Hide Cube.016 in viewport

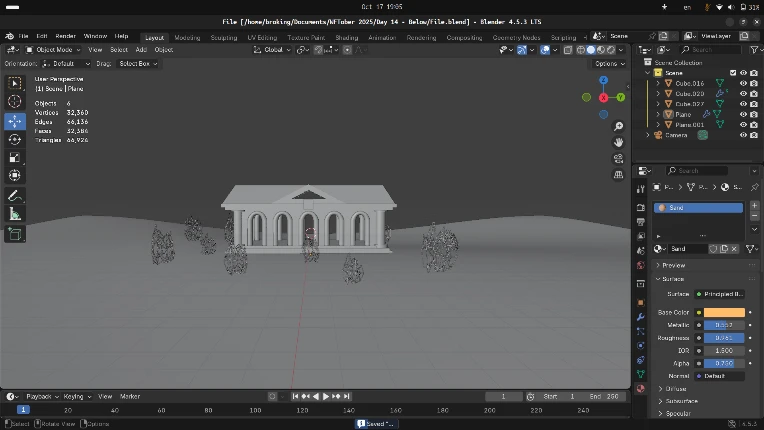[x=743, y=83]
